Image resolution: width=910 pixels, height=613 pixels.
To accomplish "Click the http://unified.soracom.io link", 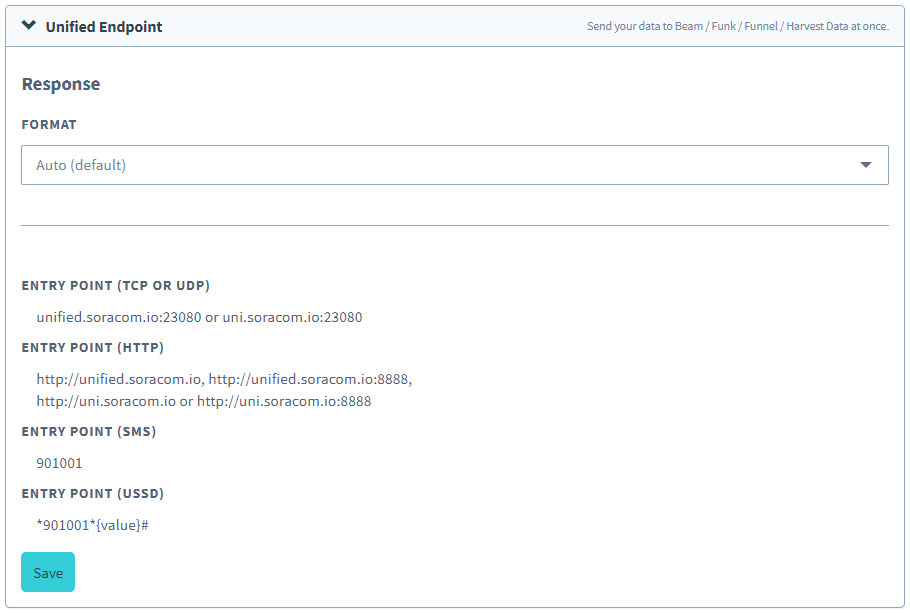I will click(110, 379).
